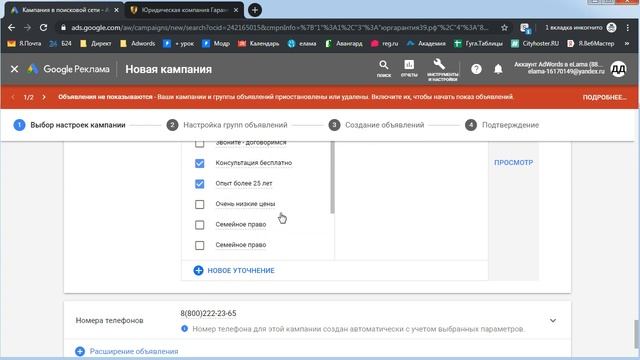Open Директ bookmark folder
The height and width of the screenshot is (360, 640).
coord(96,43)
